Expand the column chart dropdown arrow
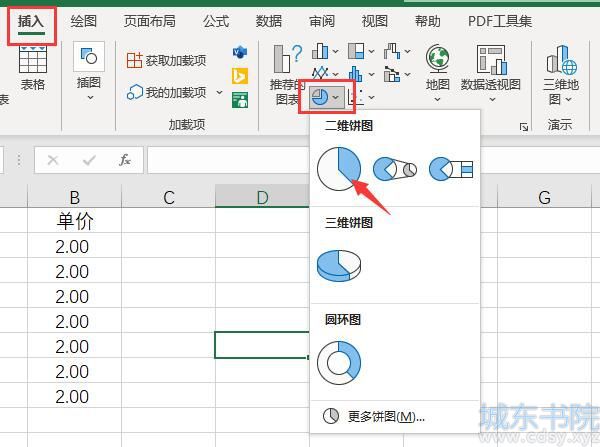 coord(336,51)
